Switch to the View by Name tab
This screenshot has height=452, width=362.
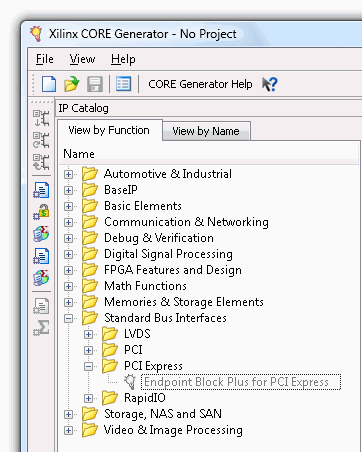click(x=206, y=131)
